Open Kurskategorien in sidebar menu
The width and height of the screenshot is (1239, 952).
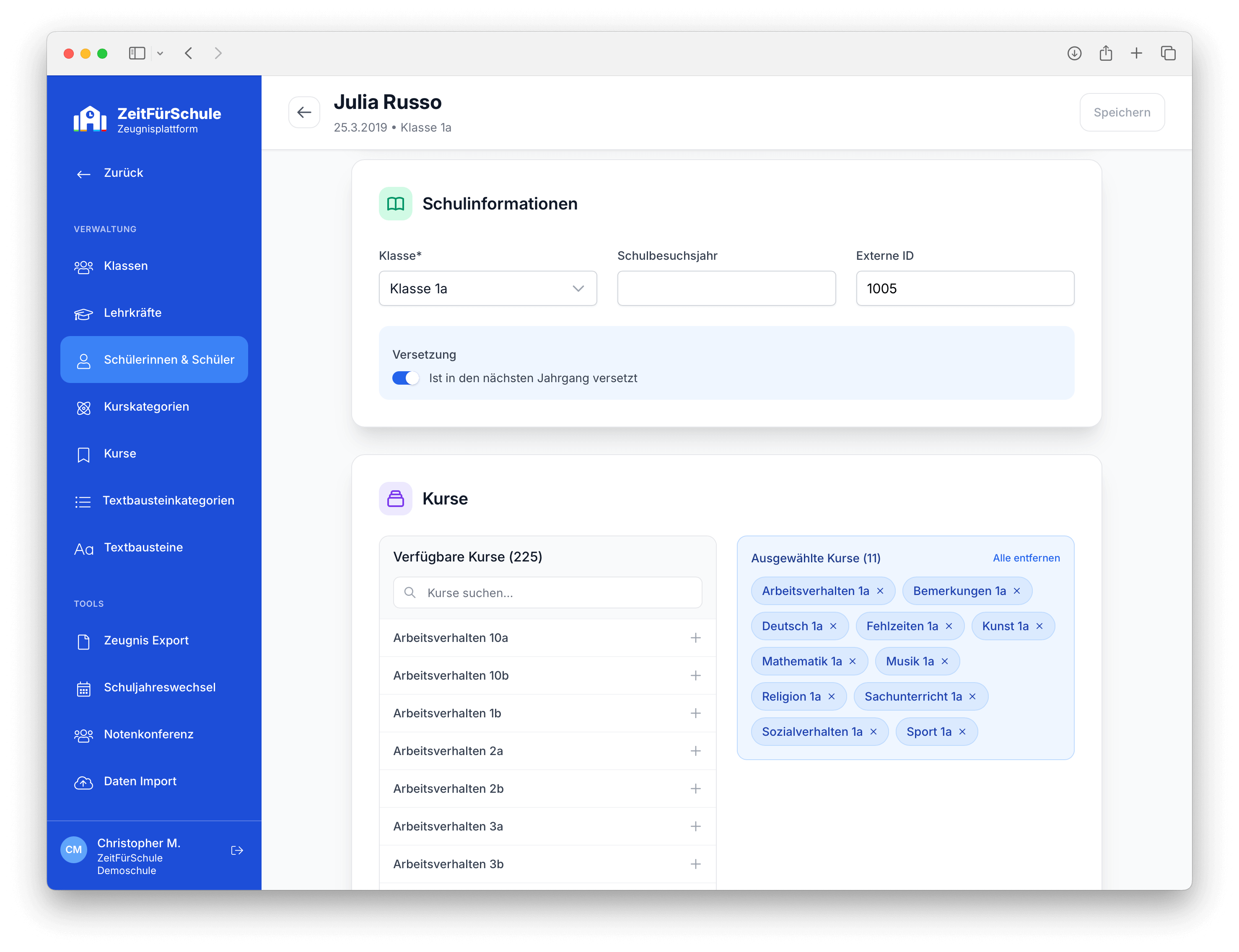[146, 407]
